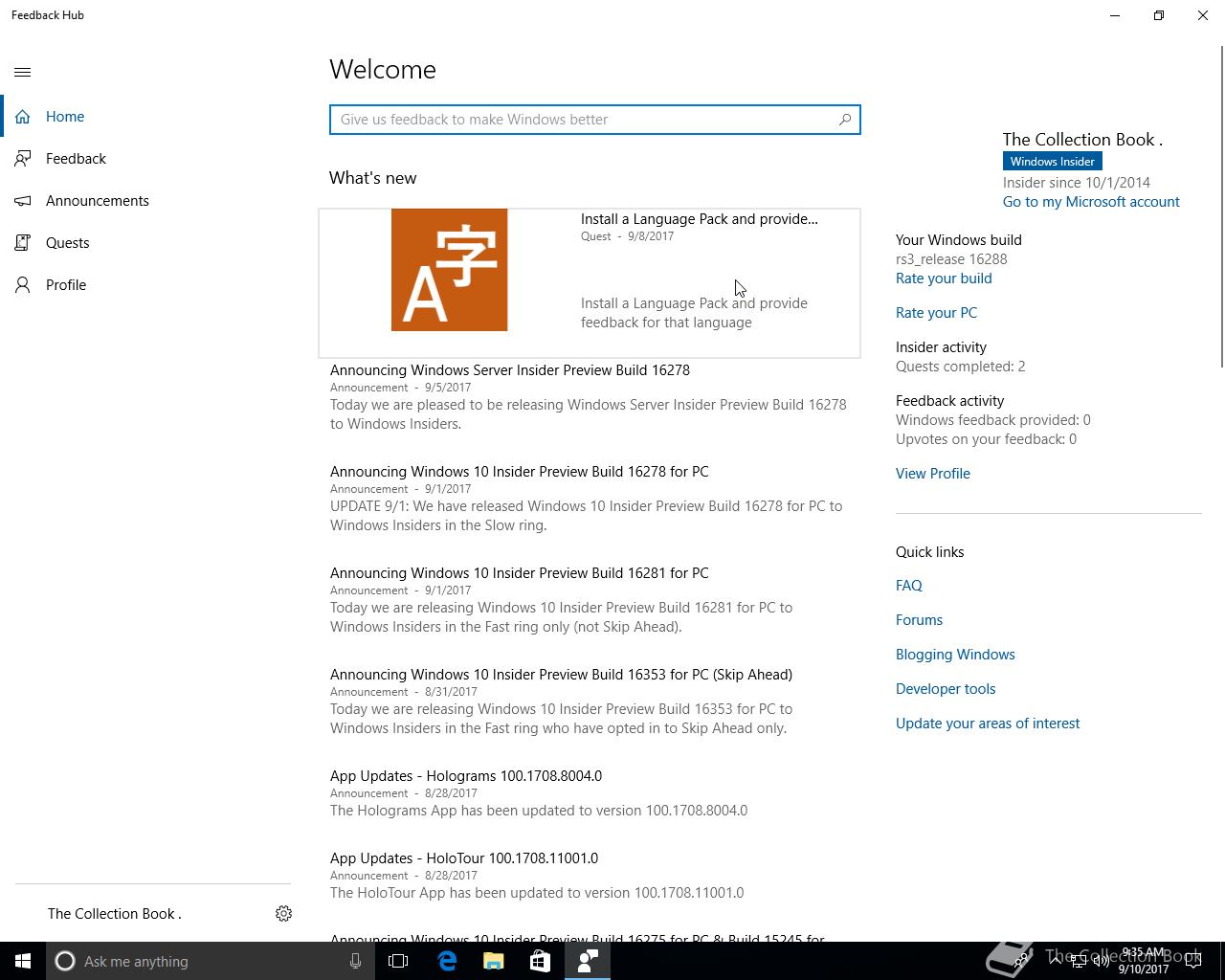Image resolution: width=1225 pixels, height=980 pixels.
Task: Click Feedback Hub taskbar icon
Action: click(x=588, y=961)
